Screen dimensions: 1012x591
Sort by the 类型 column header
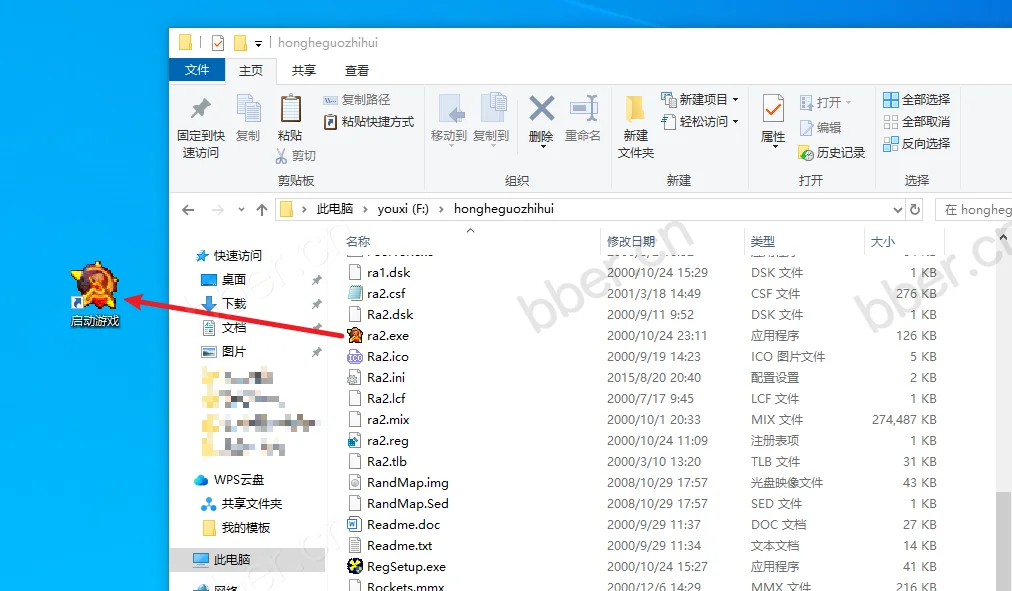762,241
